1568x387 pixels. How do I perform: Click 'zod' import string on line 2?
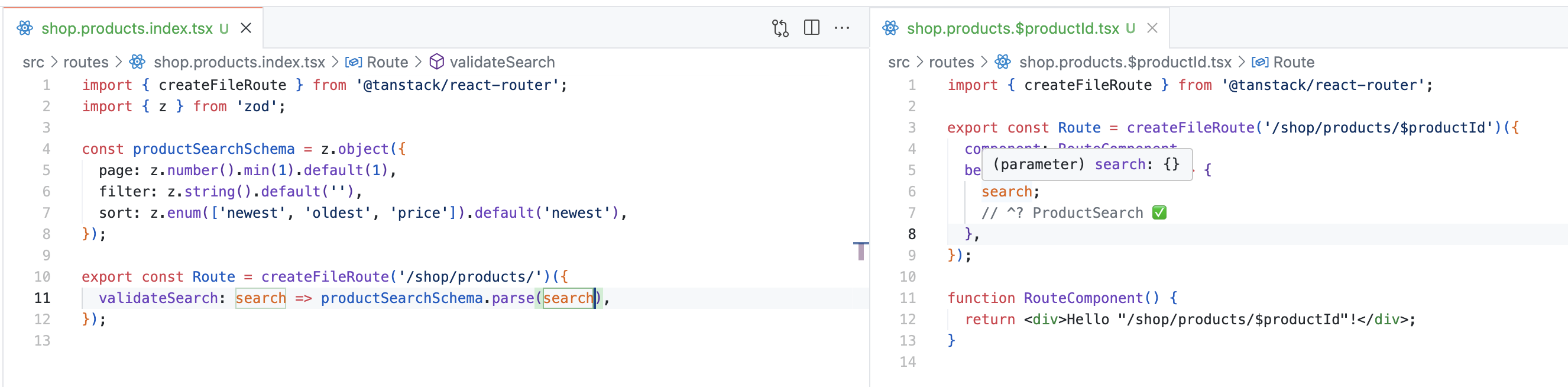click(x=256, y=107)
